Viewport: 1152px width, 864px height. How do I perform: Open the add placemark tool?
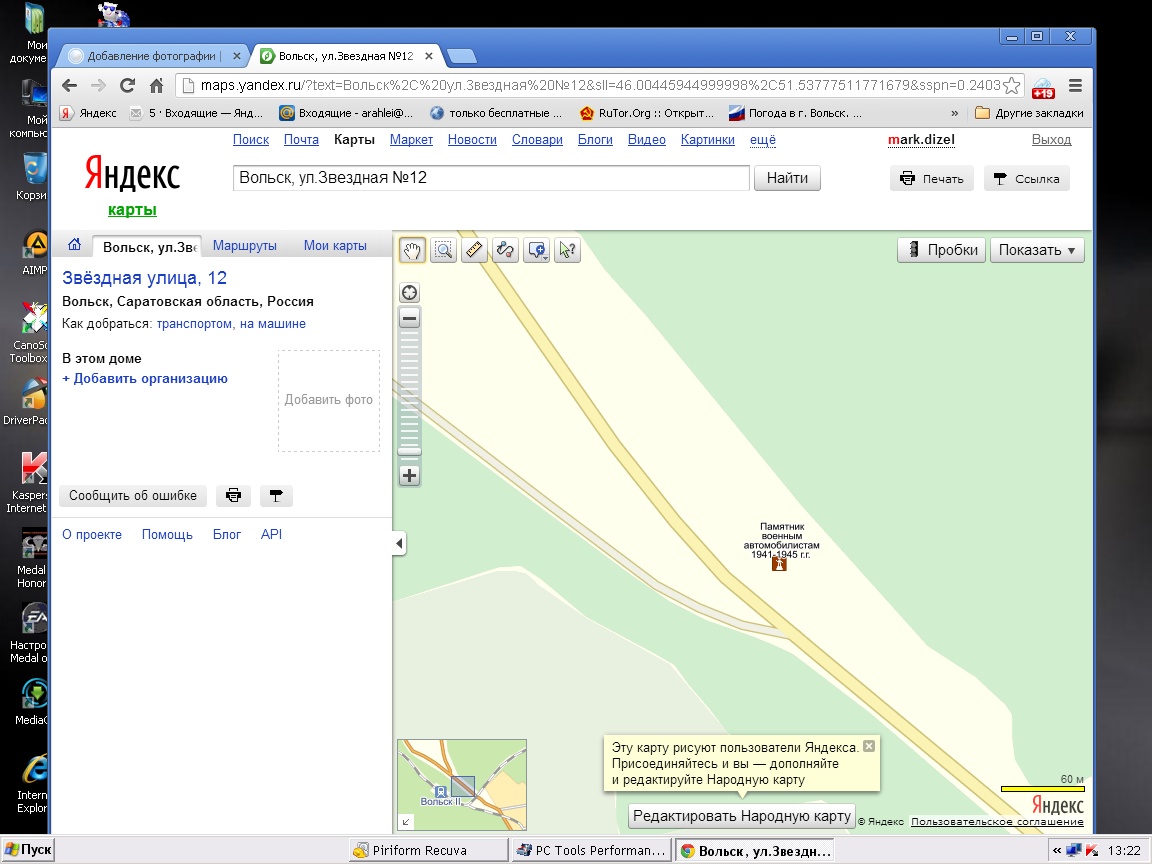[x=536, y=251]
